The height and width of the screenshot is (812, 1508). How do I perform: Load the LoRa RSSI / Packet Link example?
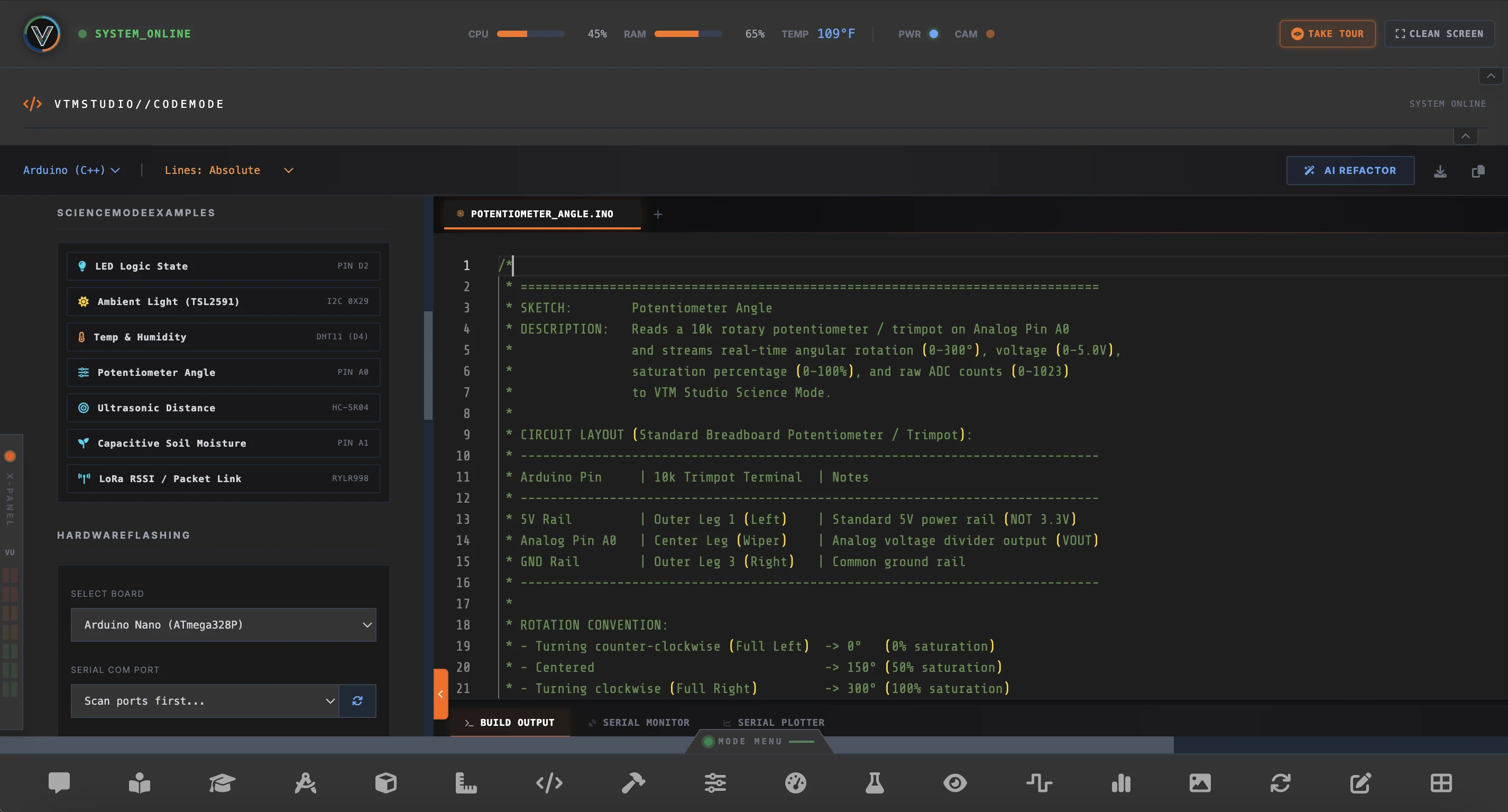pos(223,478)
